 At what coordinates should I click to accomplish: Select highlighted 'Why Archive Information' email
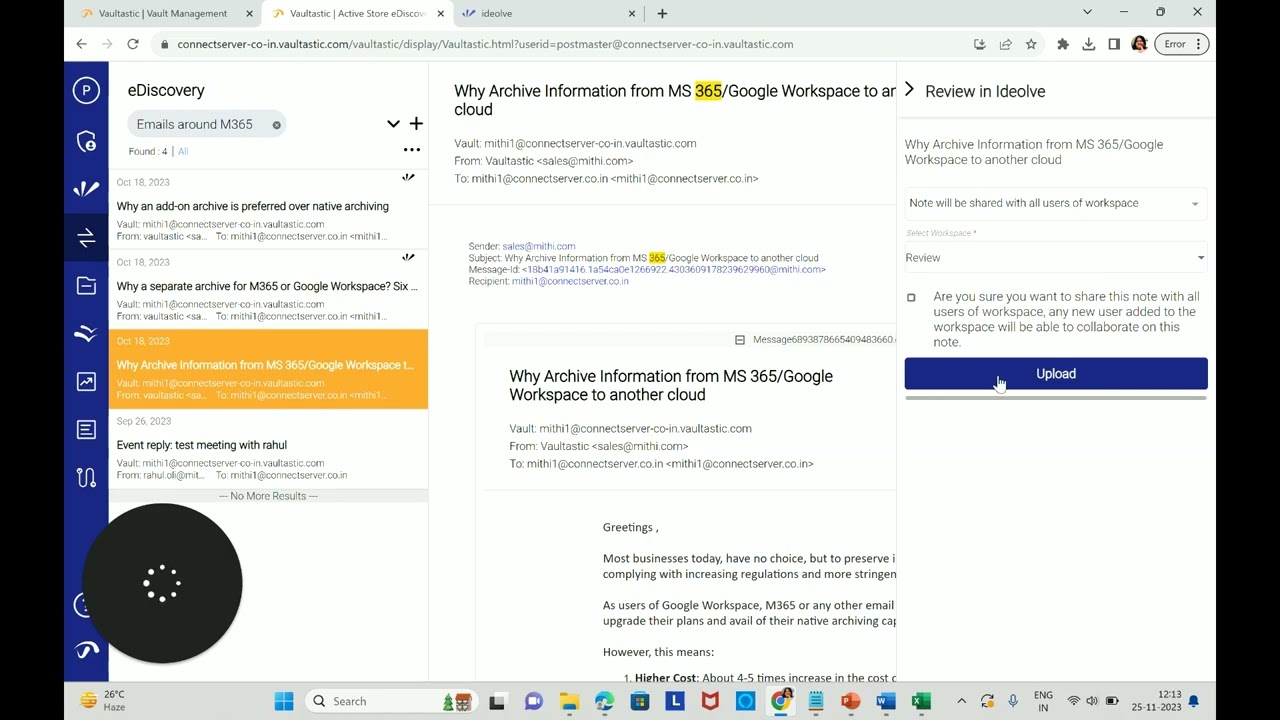tap(268, 369)
